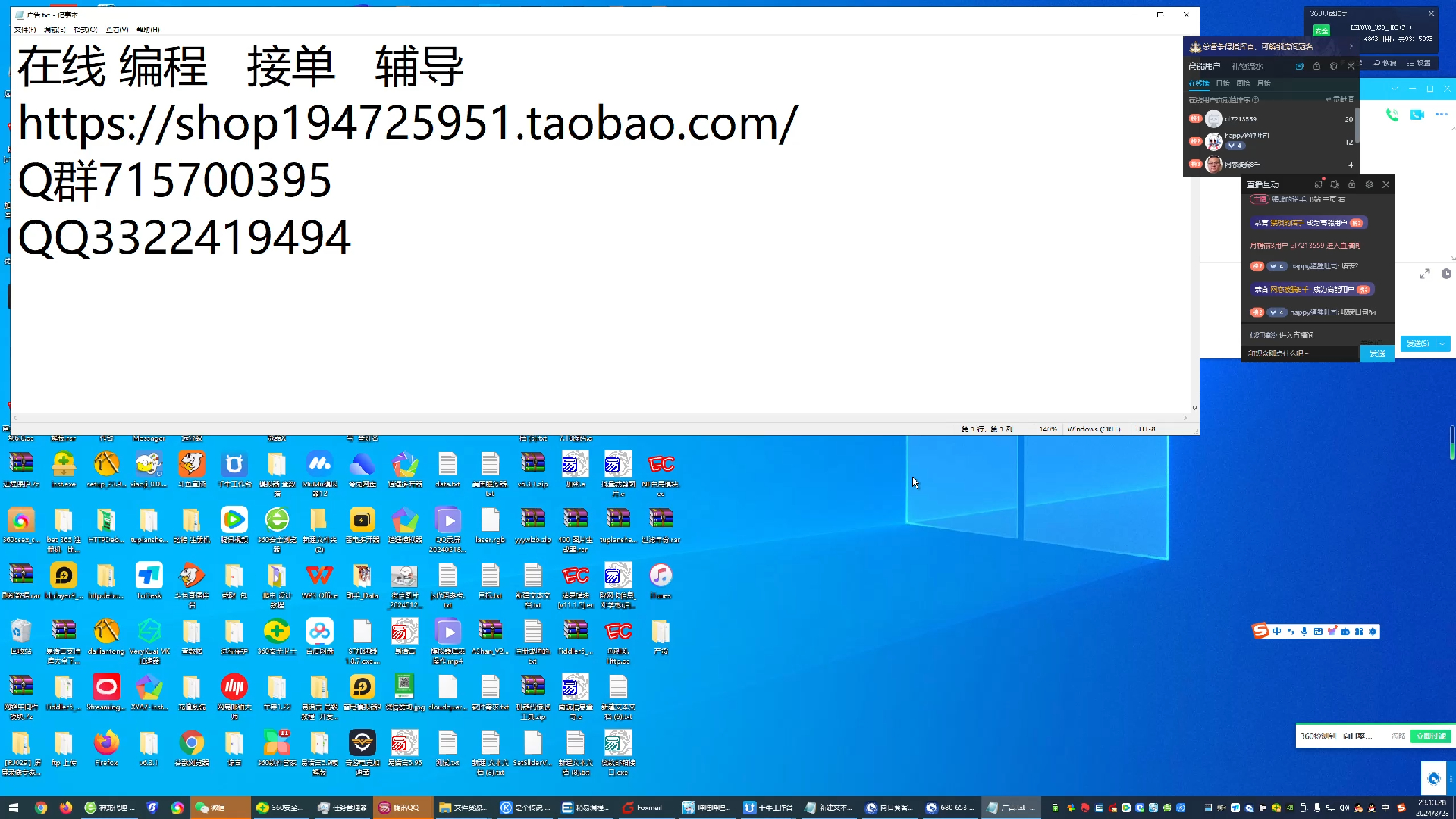Open data.txt file on desktop

click(447, 469)
